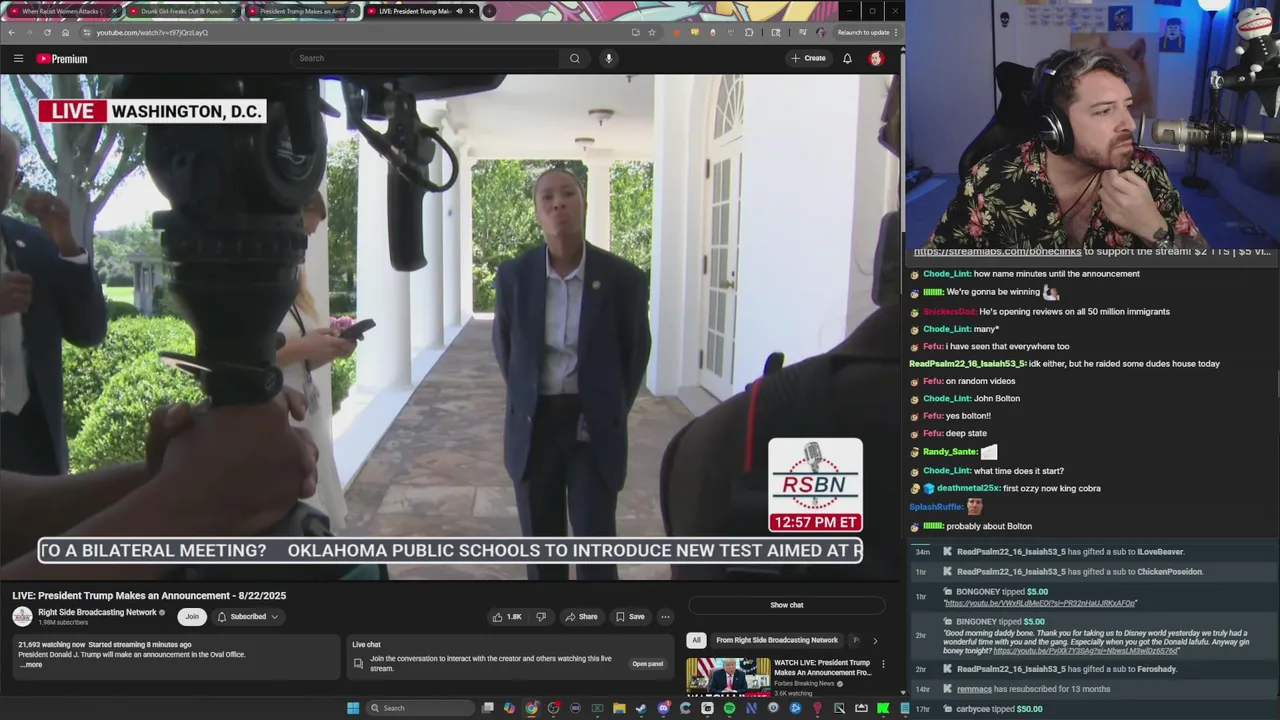This screenshot has height=720, width=1280.
Task: Click chat message 'probably about Bolton'
Action: pyautogui.click(x=989, y=526)
